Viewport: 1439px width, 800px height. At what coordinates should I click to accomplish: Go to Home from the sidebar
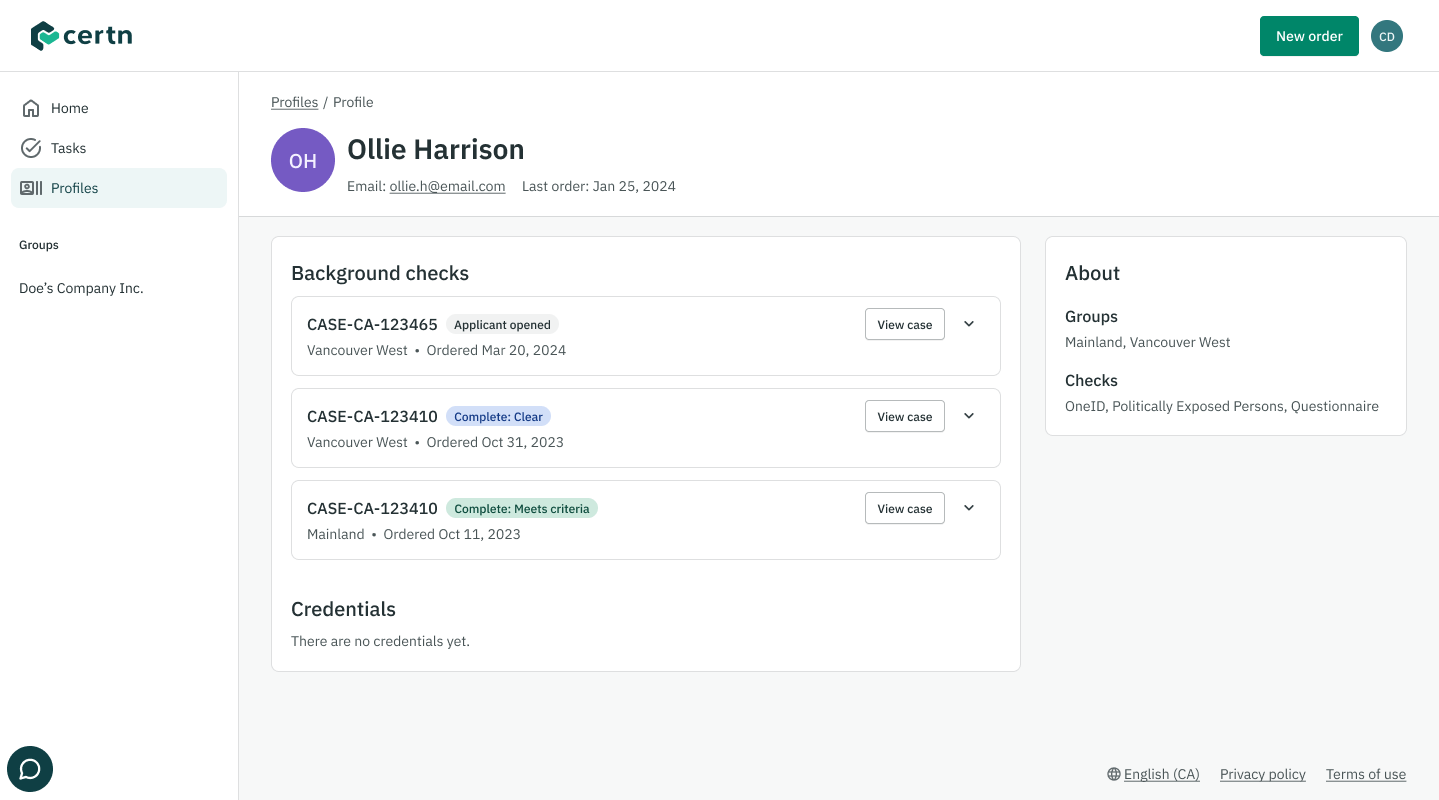[x=69, y=108]
